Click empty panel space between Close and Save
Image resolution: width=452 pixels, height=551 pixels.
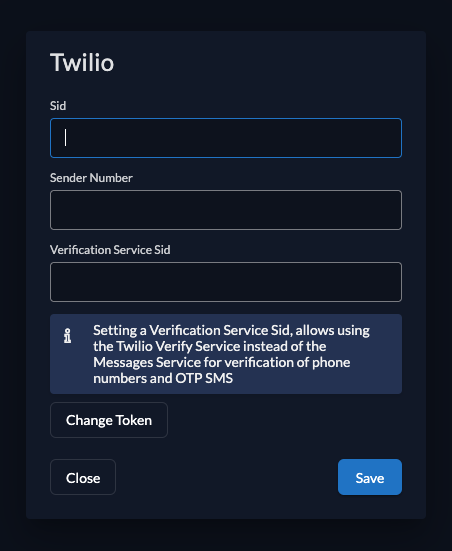point(227,477)
